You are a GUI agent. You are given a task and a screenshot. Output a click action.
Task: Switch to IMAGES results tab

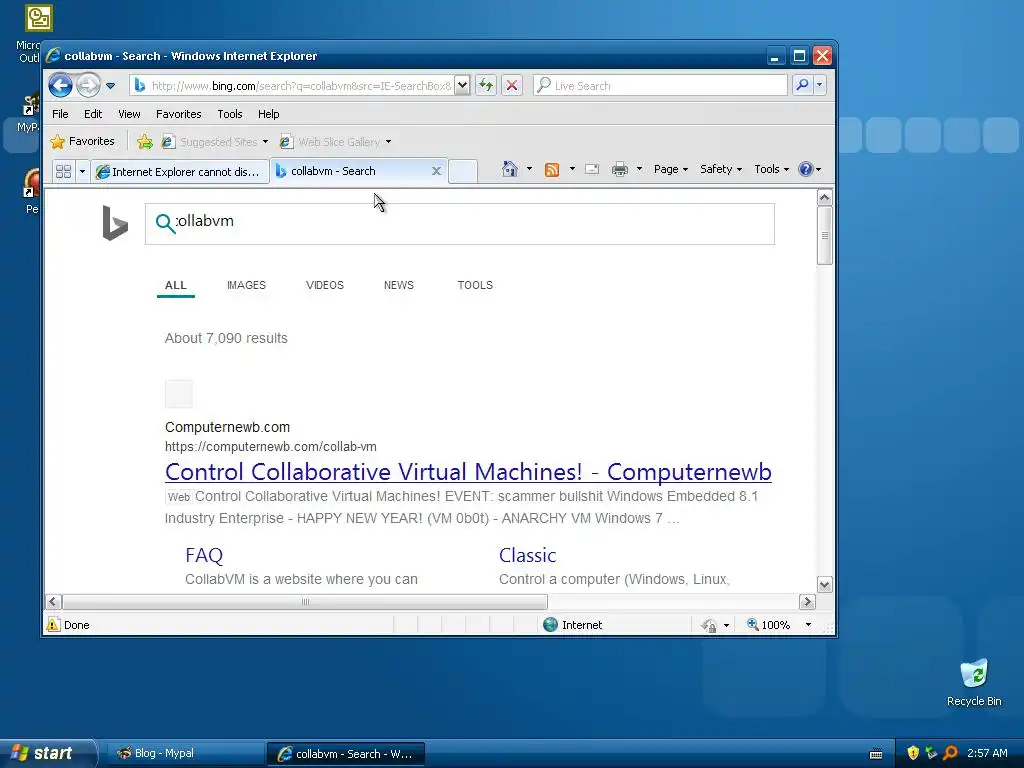click(x=246, y=285)
